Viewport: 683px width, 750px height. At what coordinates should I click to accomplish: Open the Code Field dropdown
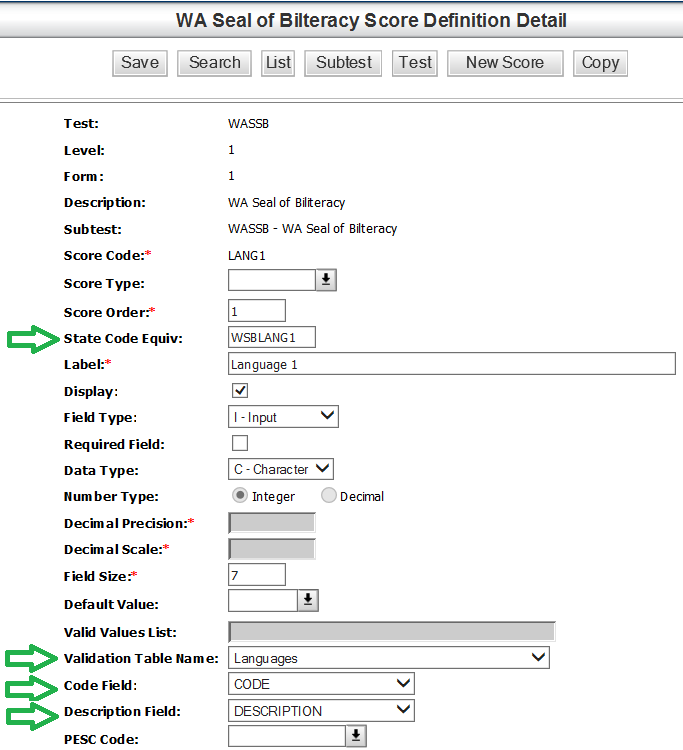tap(321, 684)
